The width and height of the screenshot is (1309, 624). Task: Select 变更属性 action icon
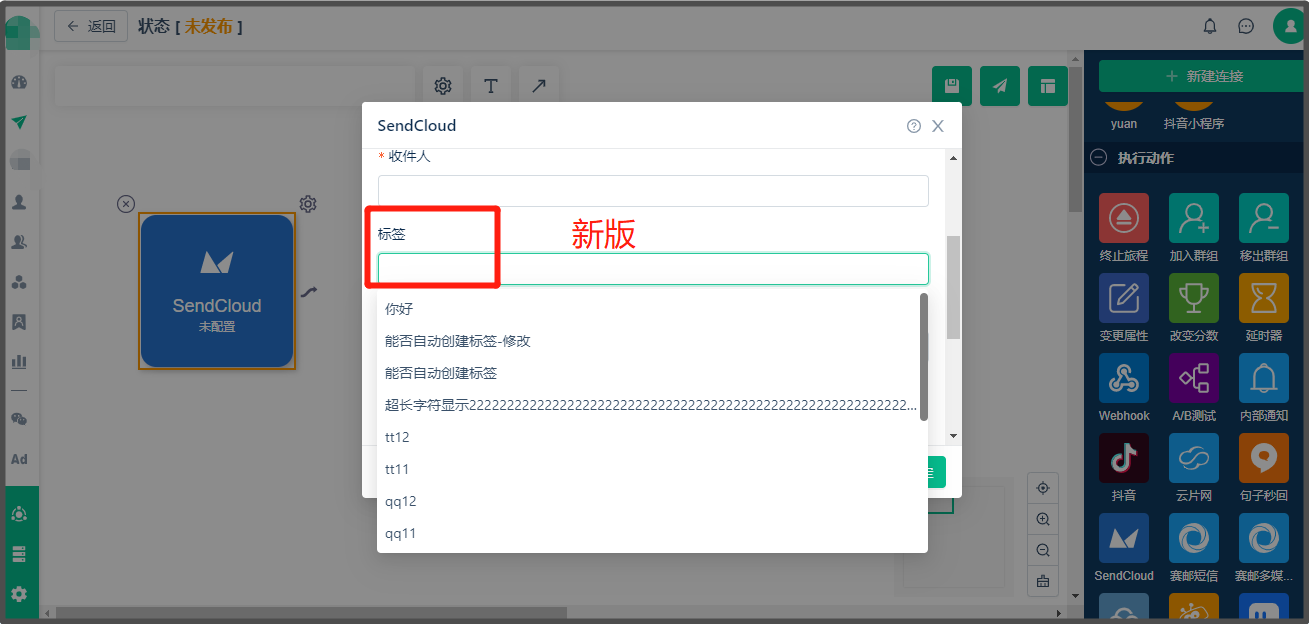point(1124,298)
